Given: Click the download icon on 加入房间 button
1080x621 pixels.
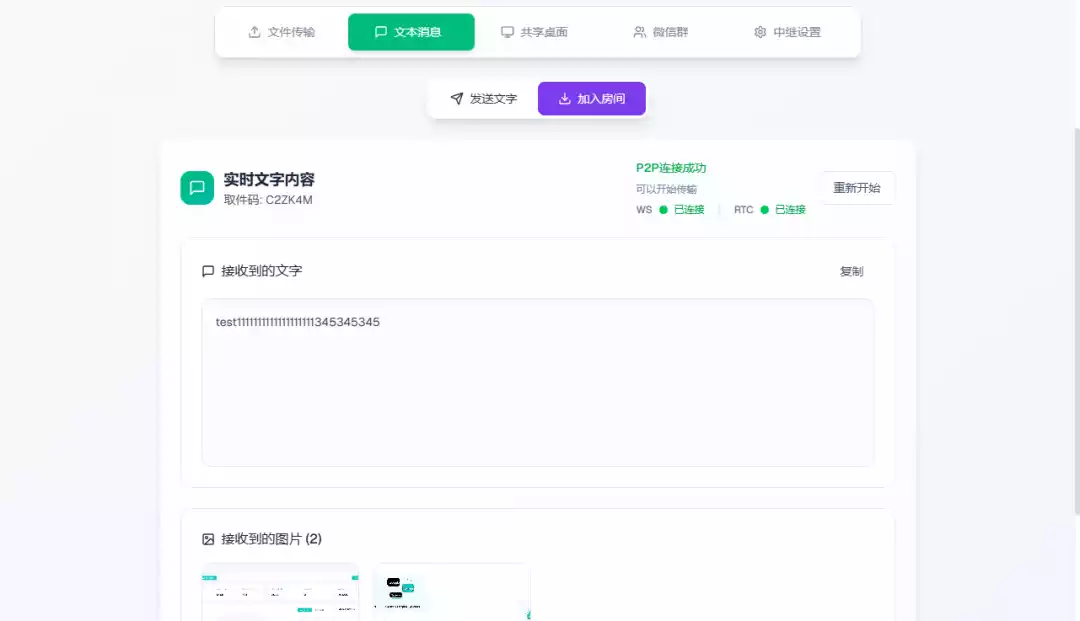Looking at the screenshot, I should click(x=565, y=98).
